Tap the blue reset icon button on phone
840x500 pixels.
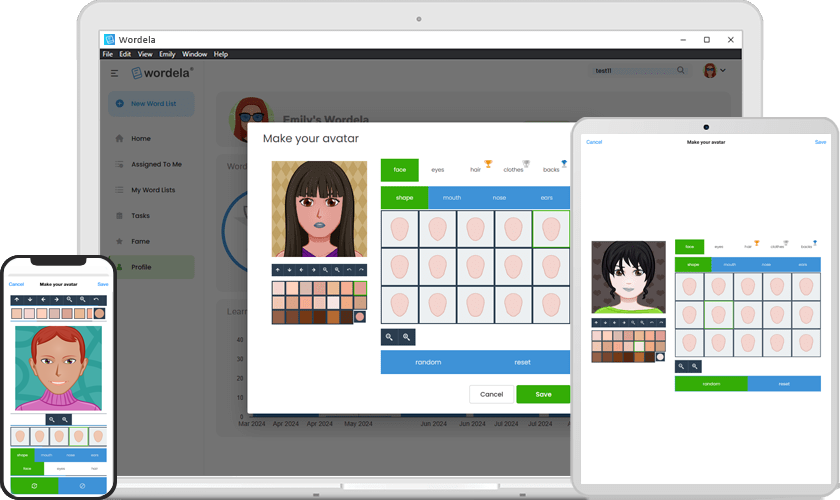82,486
